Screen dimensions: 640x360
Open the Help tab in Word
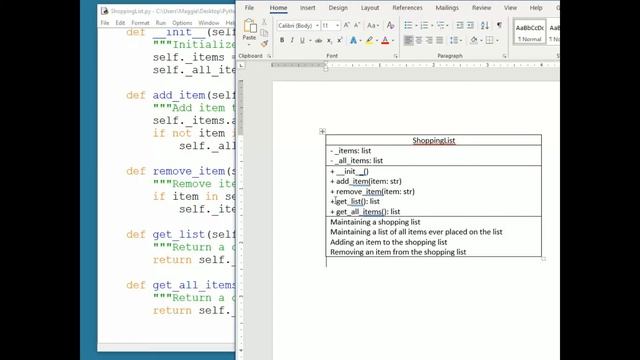coord(536,8)
